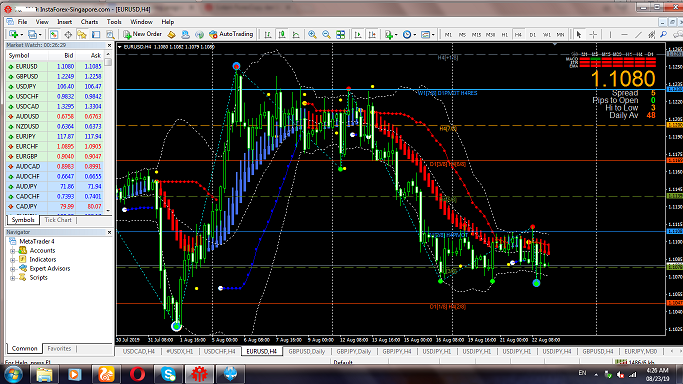Select the D1 timeframe
The image size is (683, 384).
[x=532, y=34]
